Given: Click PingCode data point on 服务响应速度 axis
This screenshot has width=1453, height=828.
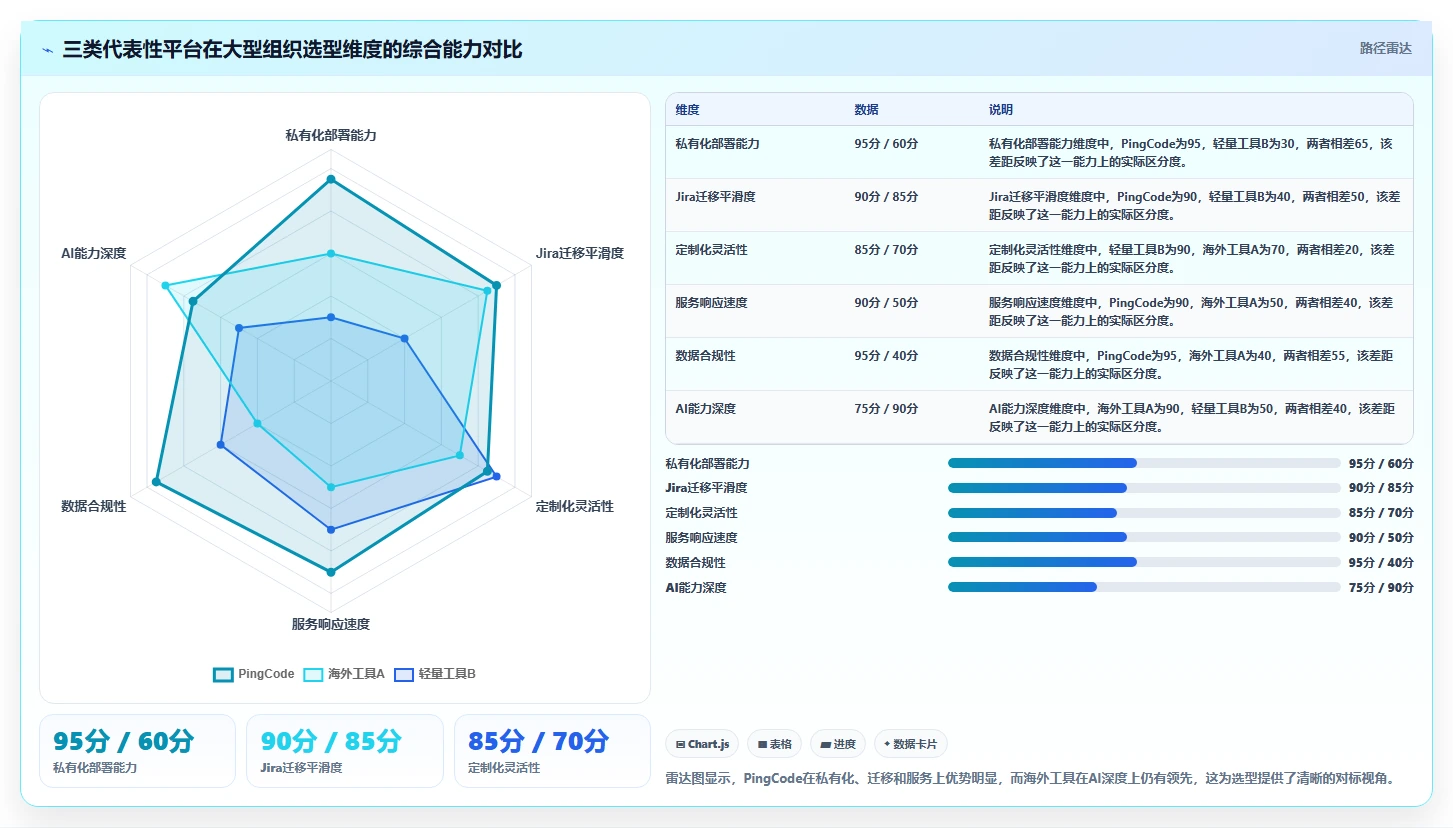Looking at the screenshot, I should click(x=331, y=572).
